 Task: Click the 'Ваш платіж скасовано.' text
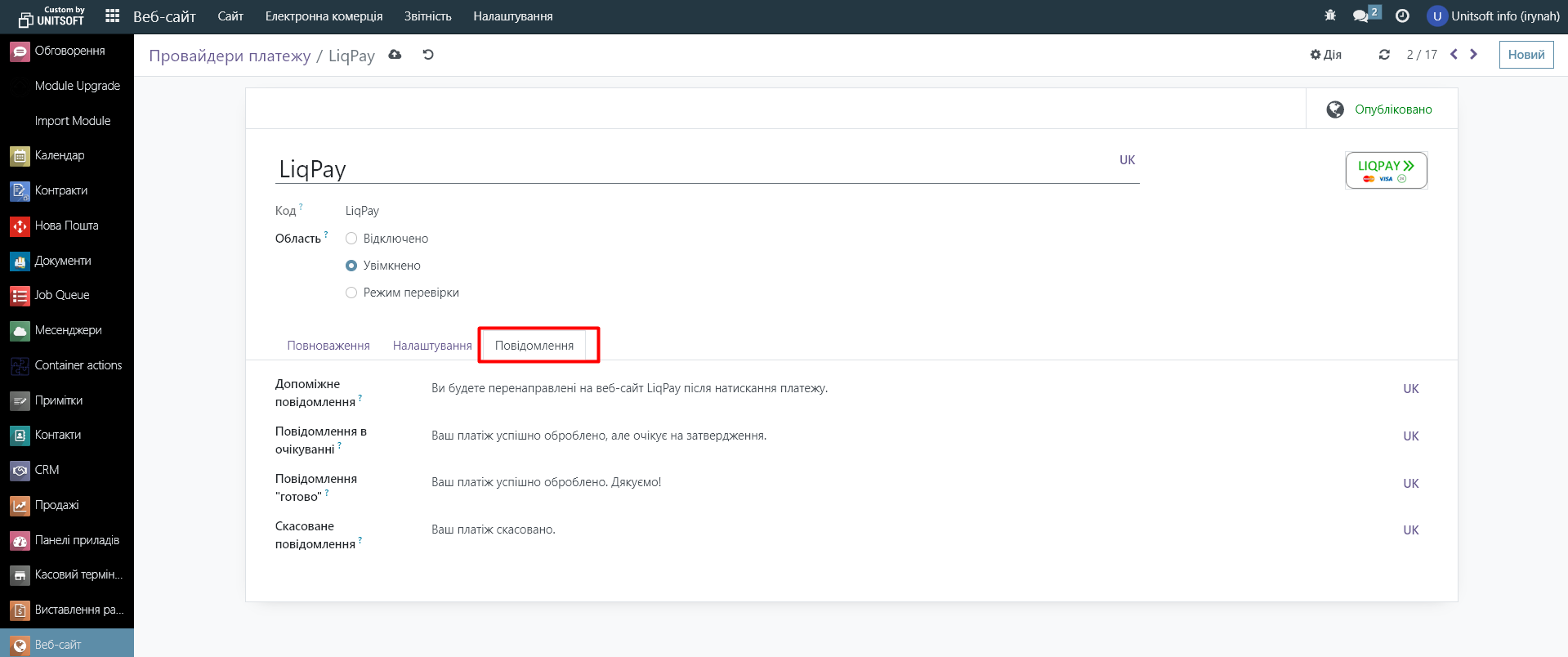tap(494, 530)
